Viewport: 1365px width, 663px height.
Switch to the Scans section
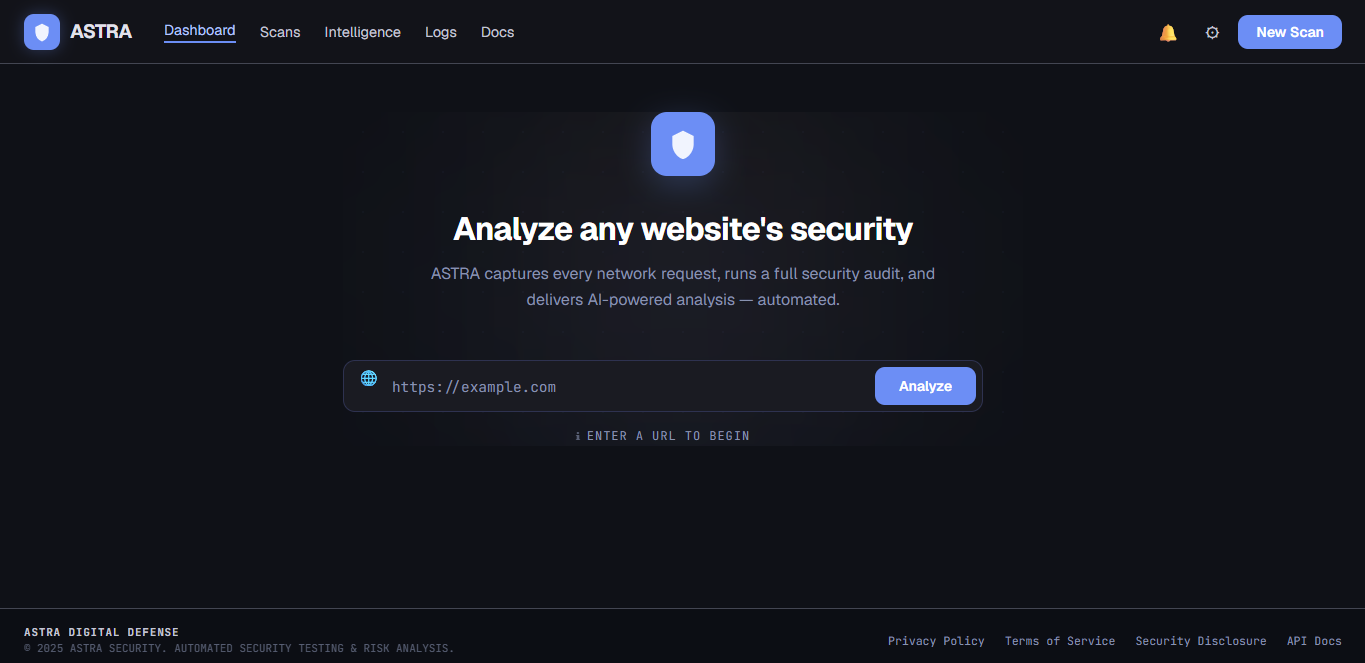[x=280, y=32]
